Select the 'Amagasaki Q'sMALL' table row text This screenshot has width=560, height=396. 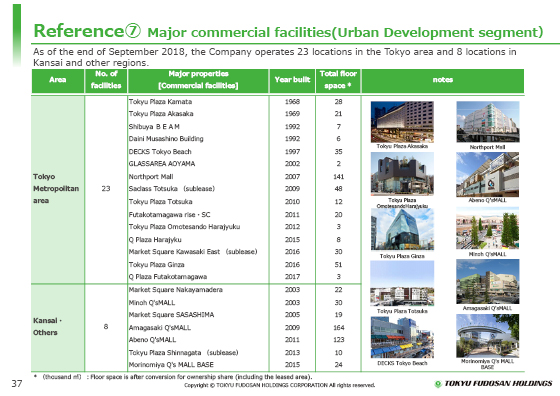[160, 328]
